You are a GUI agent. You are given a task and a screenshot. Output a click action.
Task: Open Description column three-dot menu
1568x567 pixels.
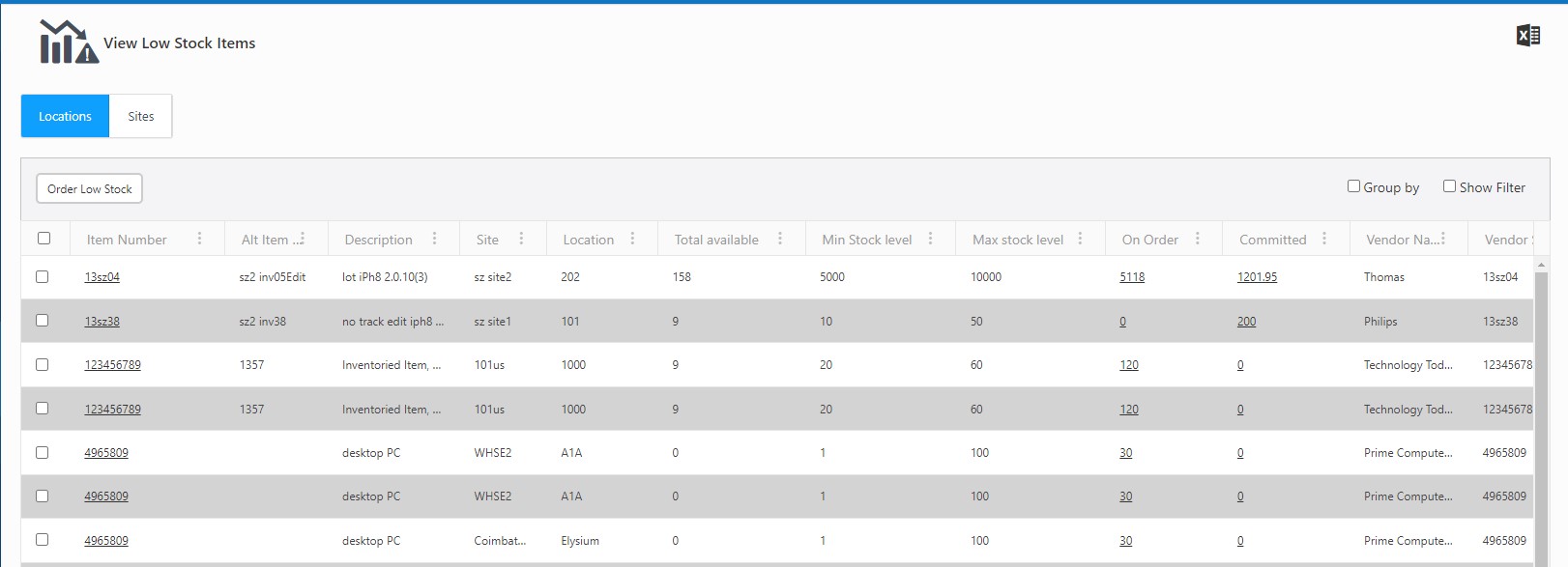click(x=434, y=239)
